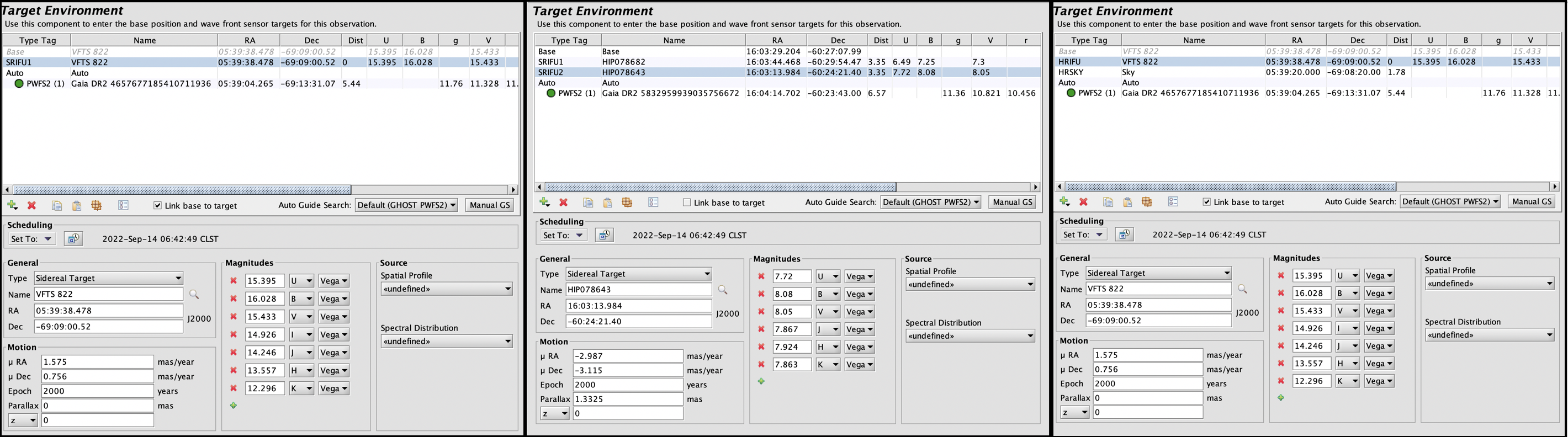Click the add target plus icon in middle panel
The height and width of the screenshot is (437, 1568).
[x=544, y=202]
